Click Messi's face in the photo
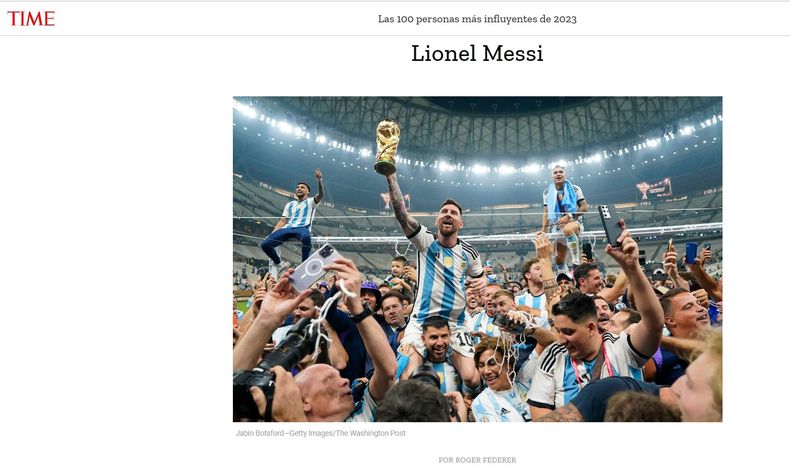The height and width of the screenshot is (469, 790). tap(449, 217)
